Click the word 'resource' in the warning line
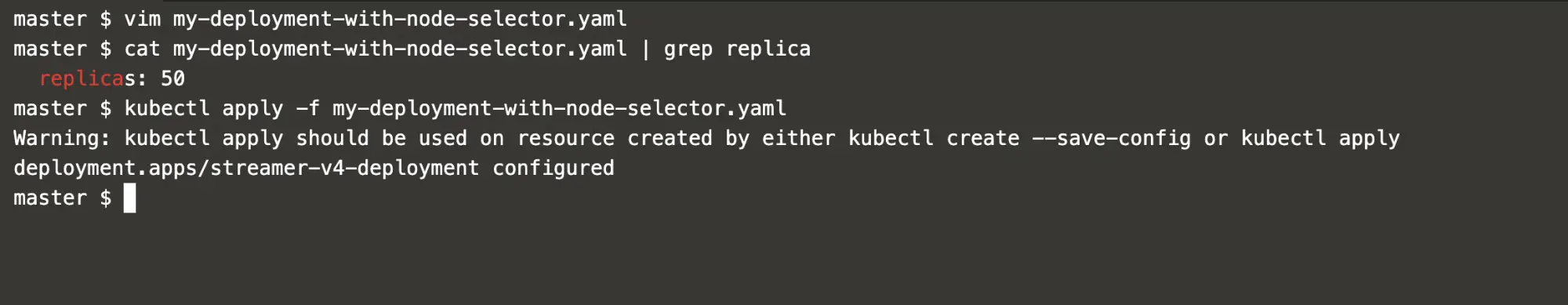 [x=565, y=138]
